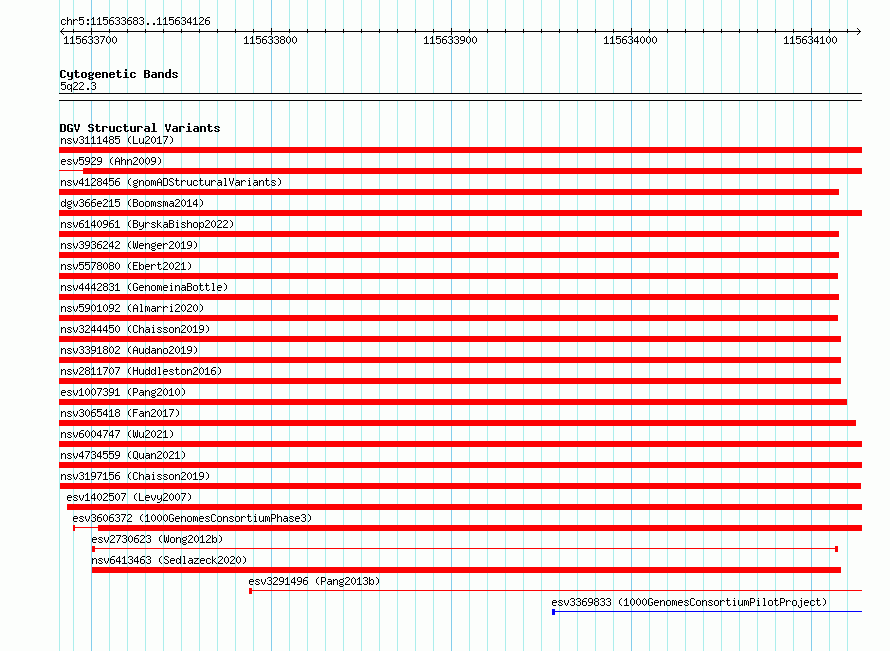This screenshot has height=651, width=890.
Task: Click ruler position 115634100
Action: click(x=810, y=40)
